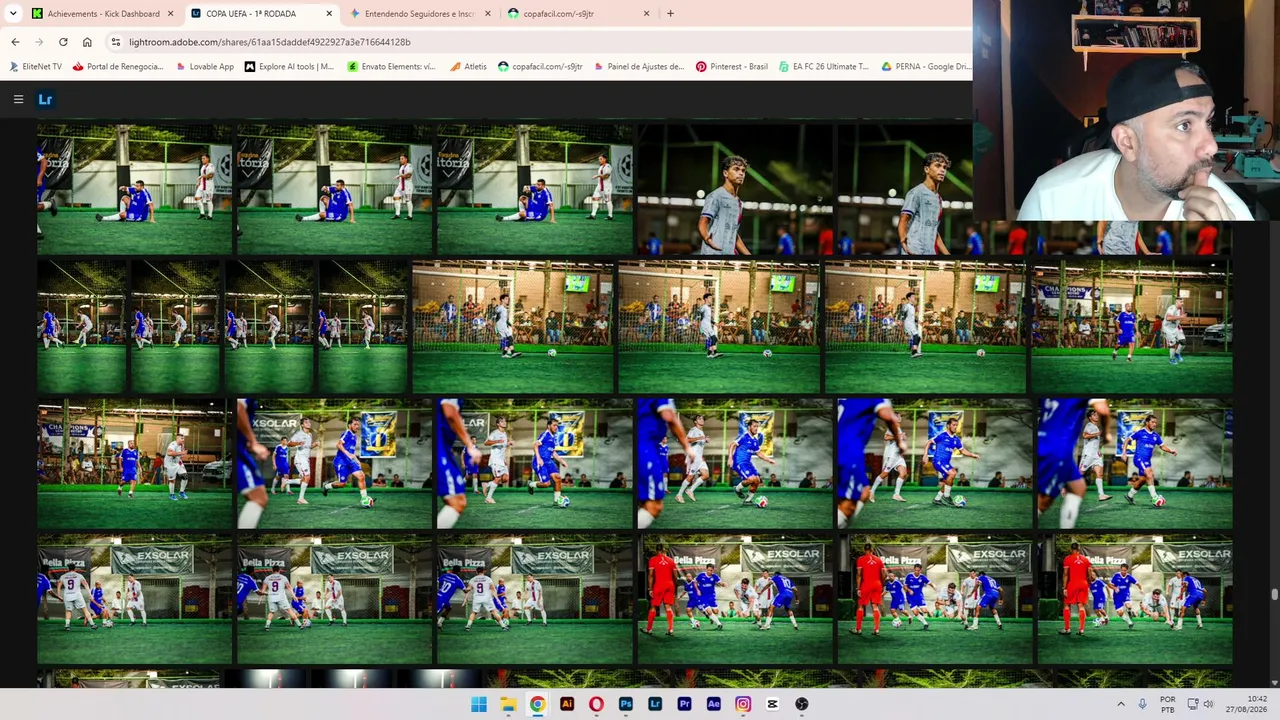Open the POR PTB language switcher
Viewport: 1280px width, 720px height.
1167,704
